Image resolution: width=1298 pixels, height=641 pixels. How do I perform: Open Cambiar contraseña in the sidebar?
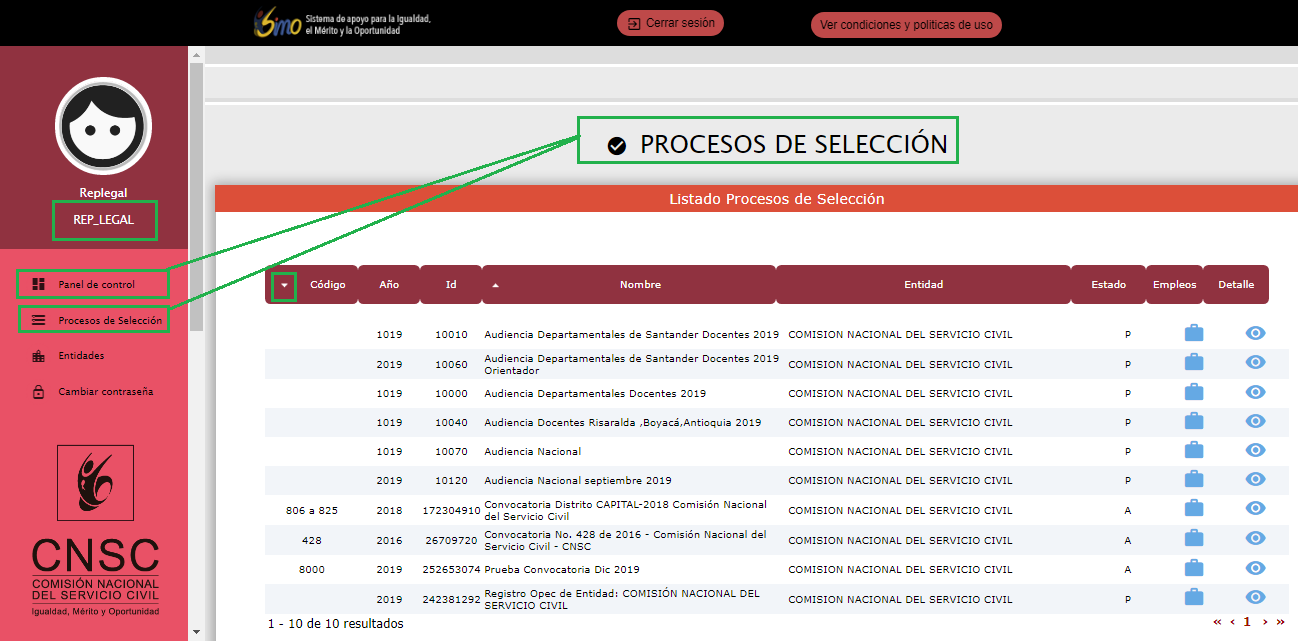[104, 392]
